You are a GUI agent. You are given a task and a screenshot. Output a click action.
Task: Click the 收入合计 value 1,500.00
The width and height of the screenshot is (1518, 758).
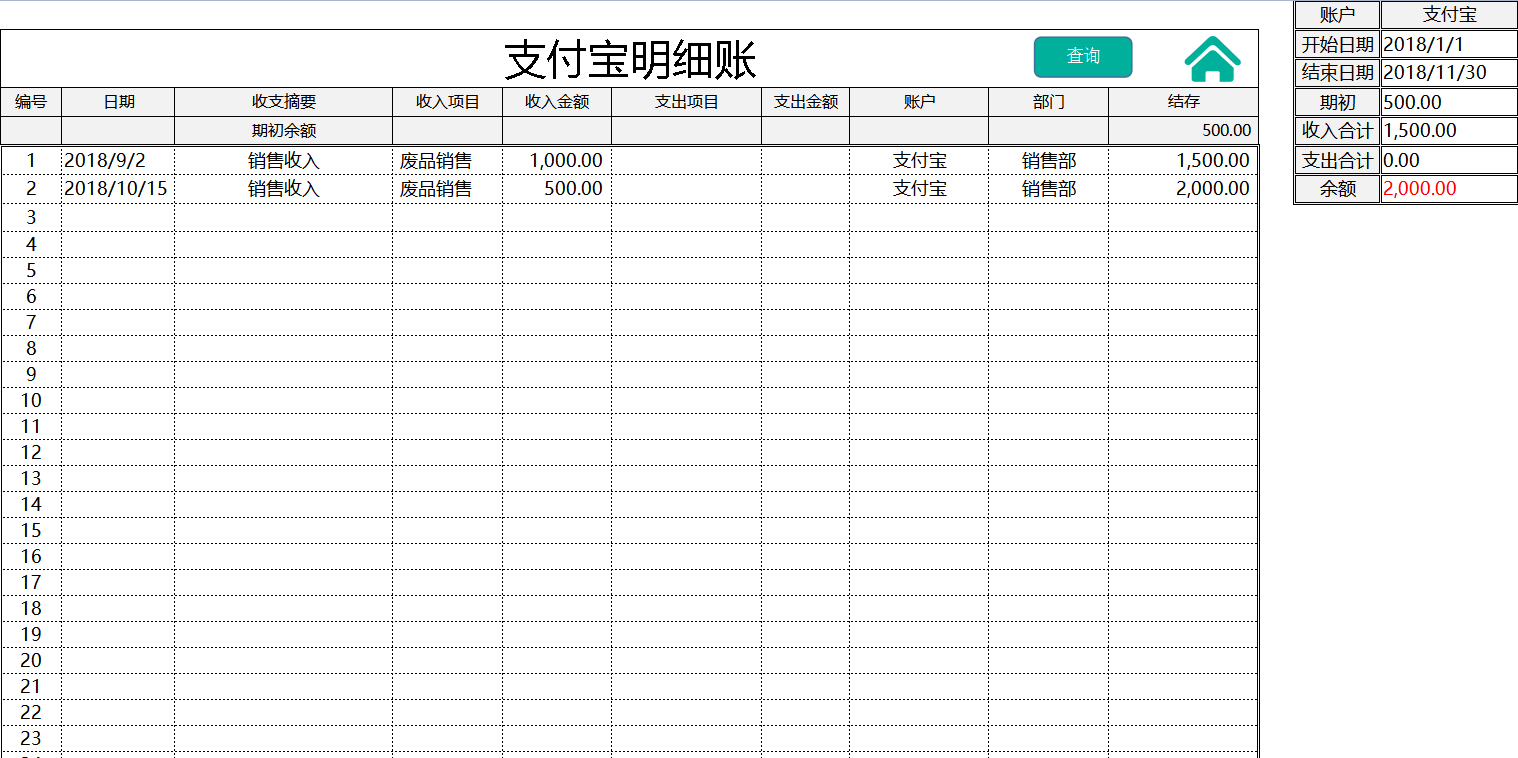[x=1449, y=131]
